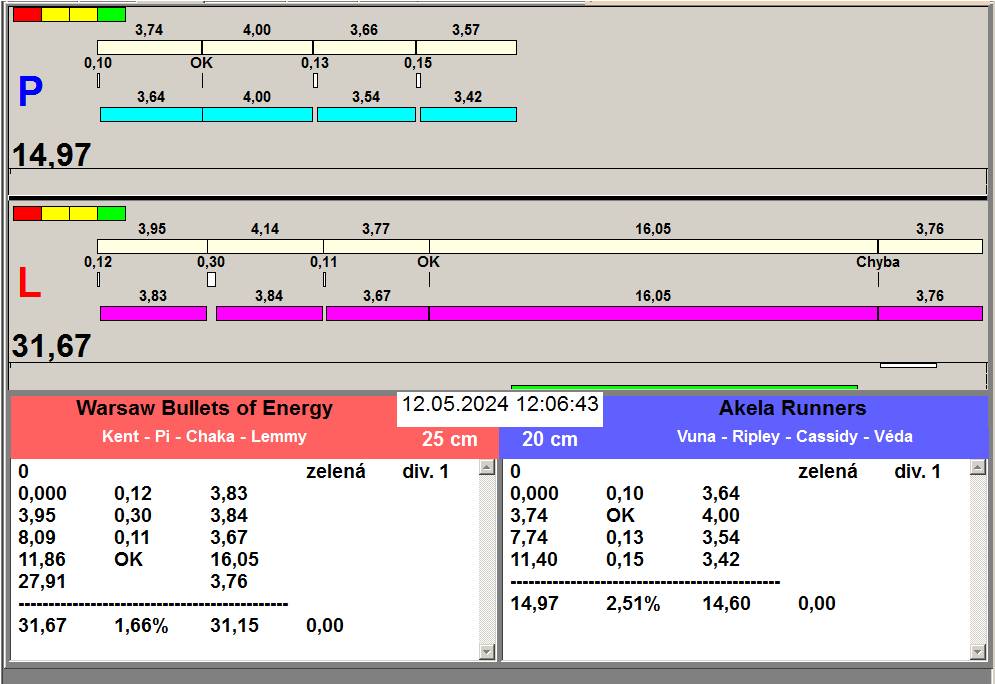Click the Kent - Pi - Chaka - Lemmy lineup
995x684 pixels.
204,437
